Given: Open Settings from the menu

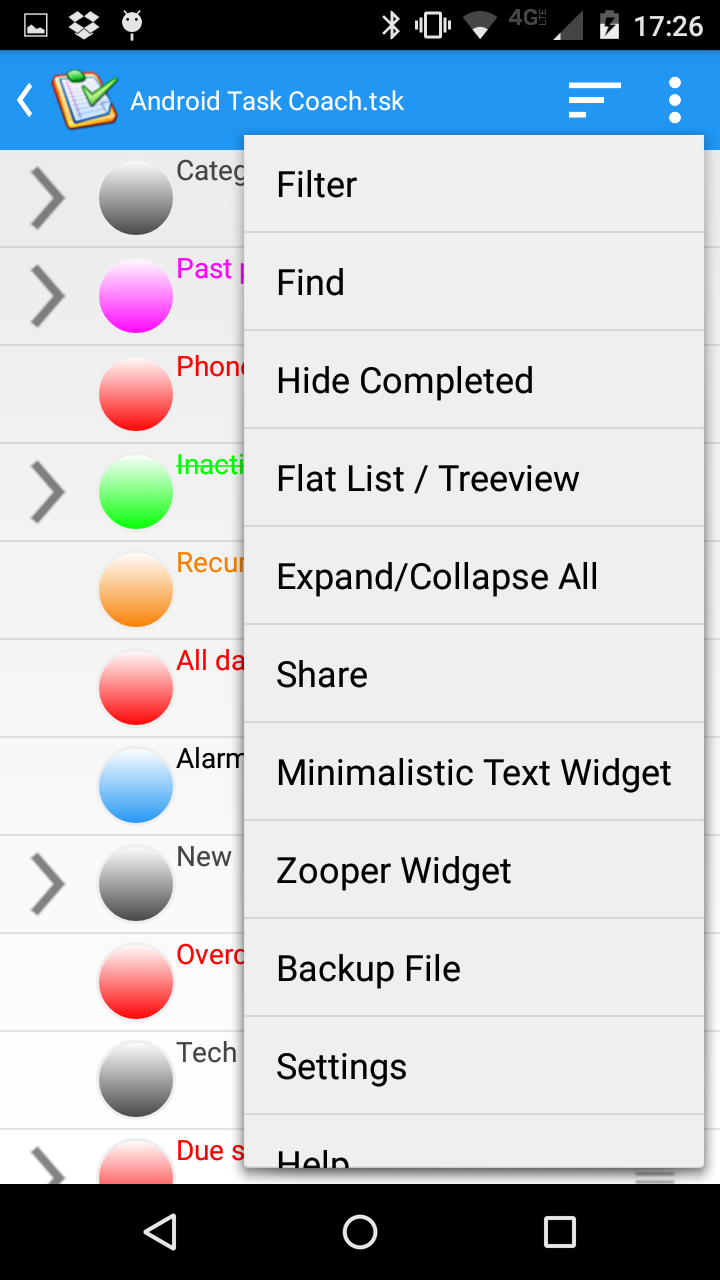Looking at the screenshot, I should (474, 1066).
